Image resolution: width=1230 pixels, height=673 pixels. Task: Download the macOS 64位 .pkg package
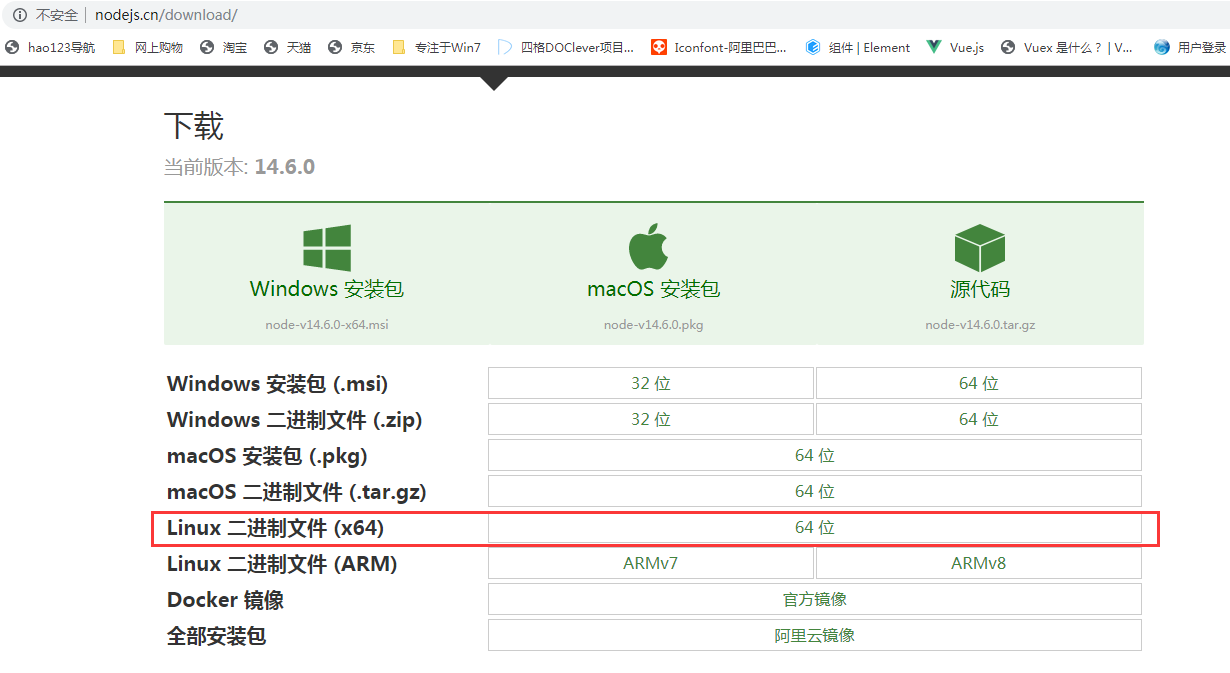pyautogui.click(x=814, y=455)
